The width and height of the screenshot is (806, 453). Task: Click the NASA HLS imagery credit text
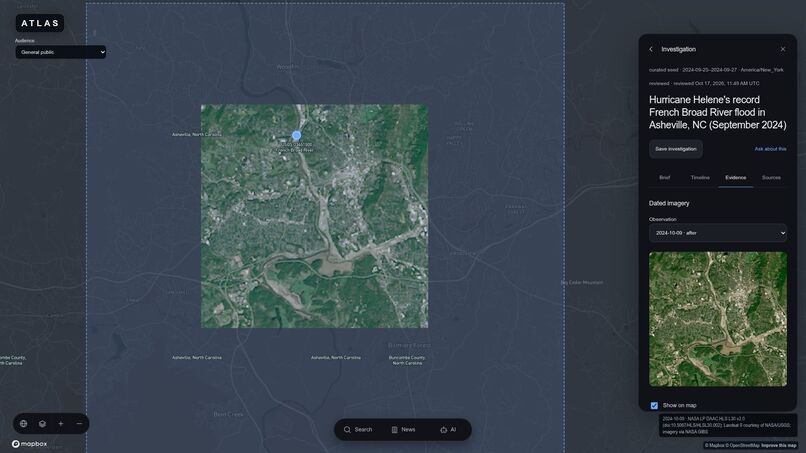727,426
